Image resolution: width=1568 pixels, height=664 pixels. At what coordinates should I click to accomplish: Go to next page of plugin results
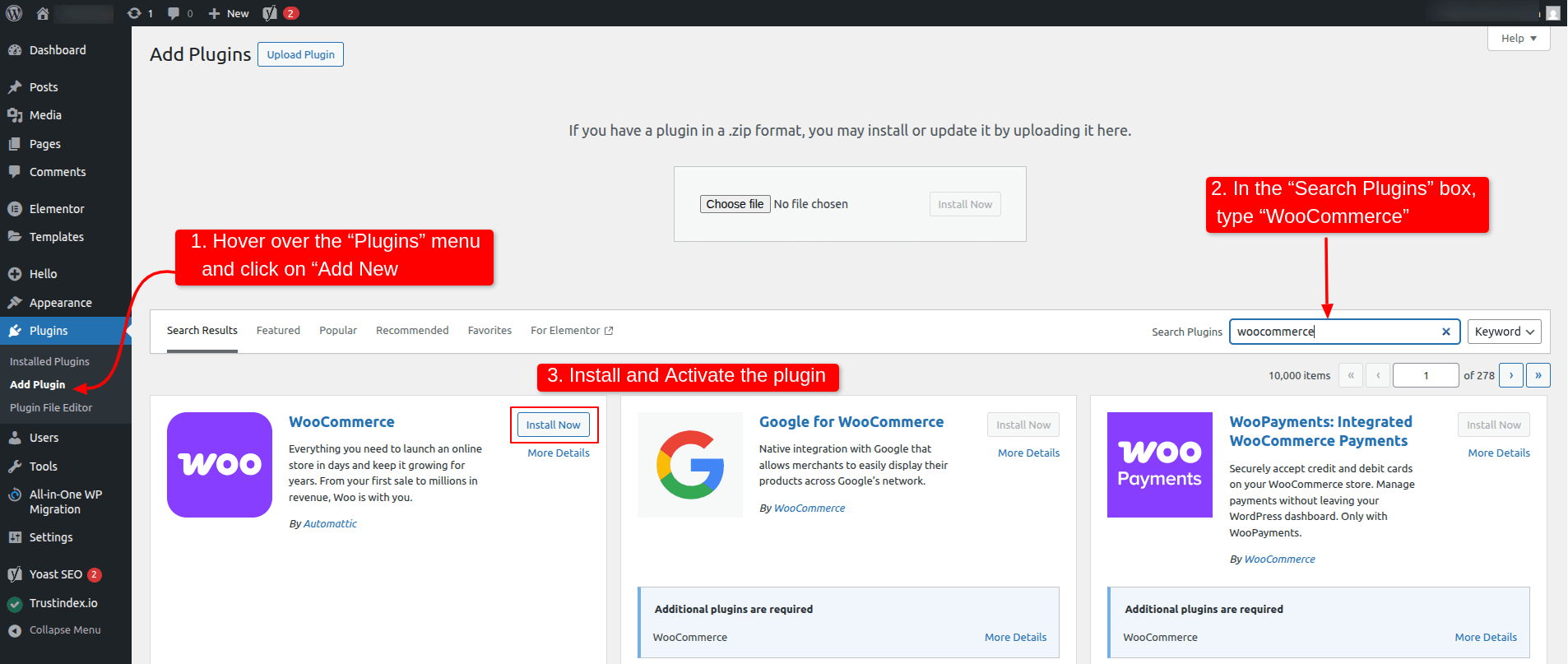click(x=1511, y=375)
